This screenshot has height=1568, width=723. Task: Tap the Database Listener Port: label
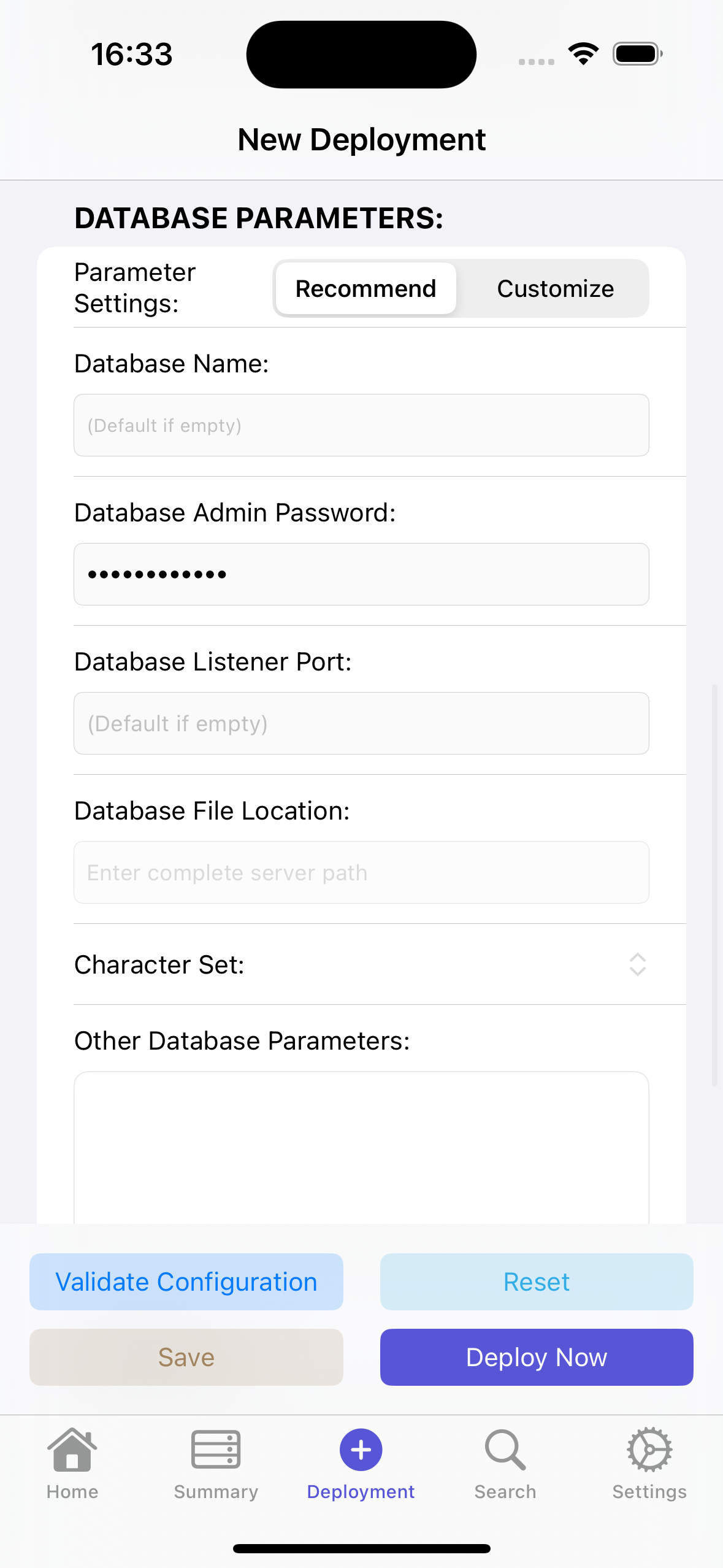(213, 662)
